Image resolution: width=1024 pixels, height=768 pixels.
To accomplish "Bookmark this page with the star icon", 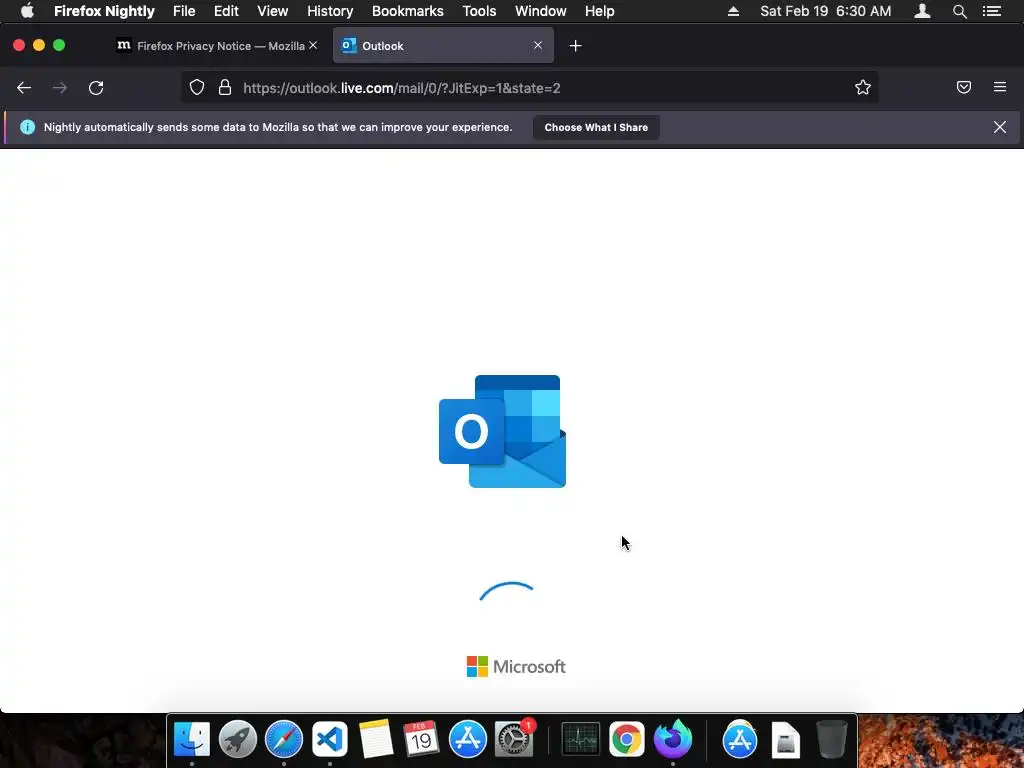I will [x=863, y=88].
